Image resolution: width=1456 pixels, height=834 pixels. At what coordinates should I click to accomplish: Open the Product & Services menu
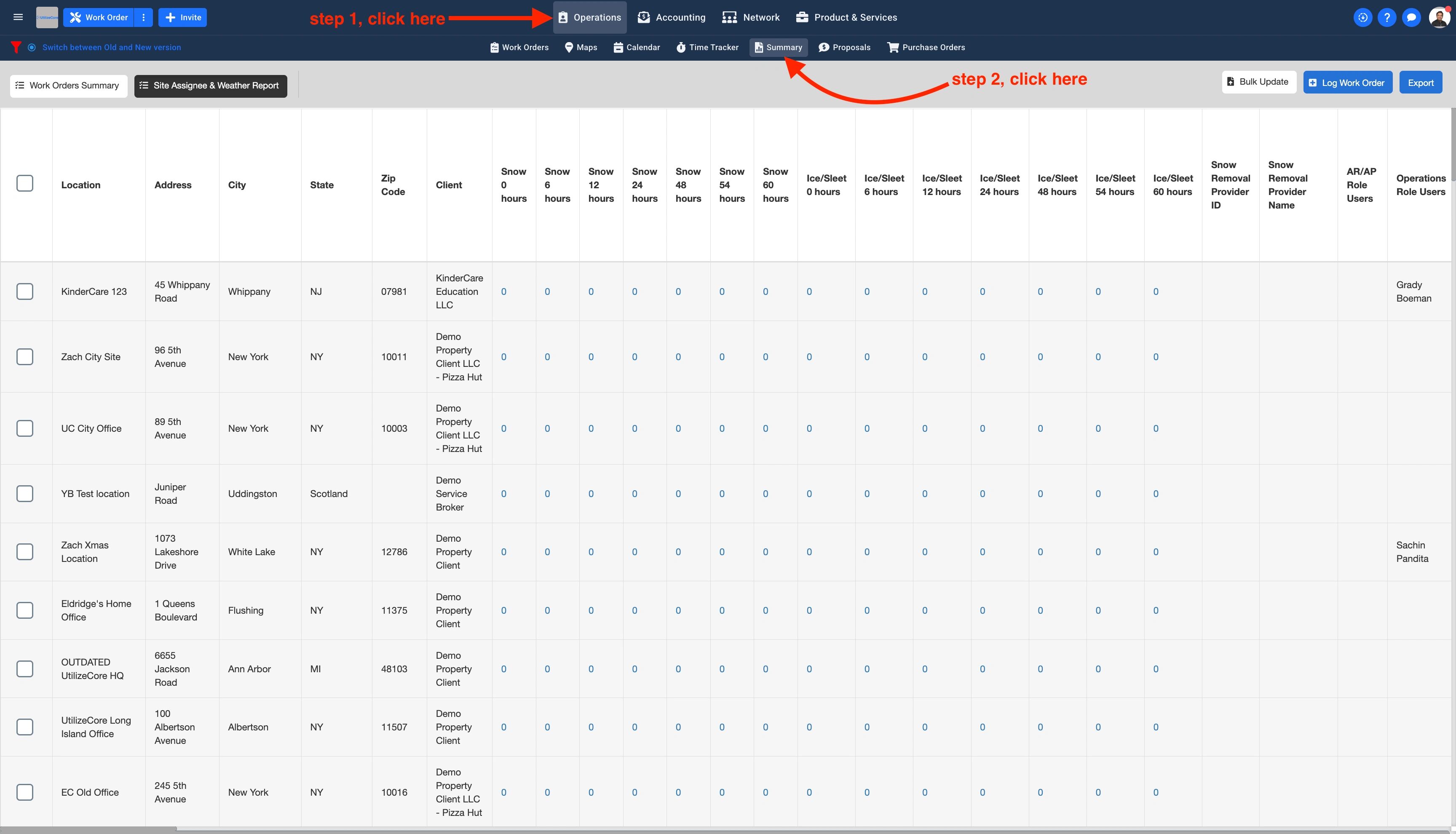(x=846, y=17)
